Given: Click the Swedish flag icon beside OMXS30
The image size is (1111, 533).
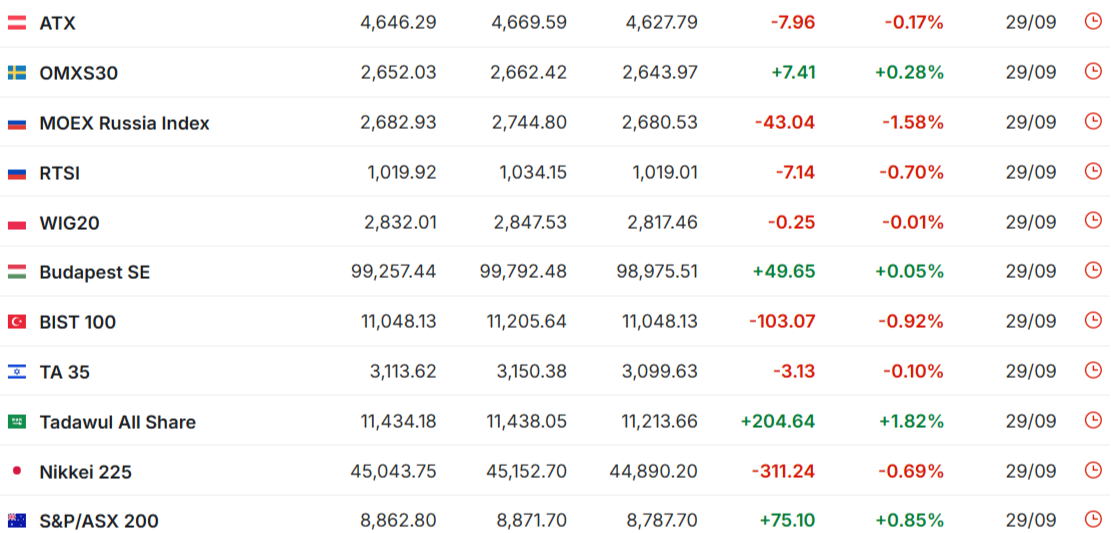Looking at the screenshot, I should tap(17, 72).
